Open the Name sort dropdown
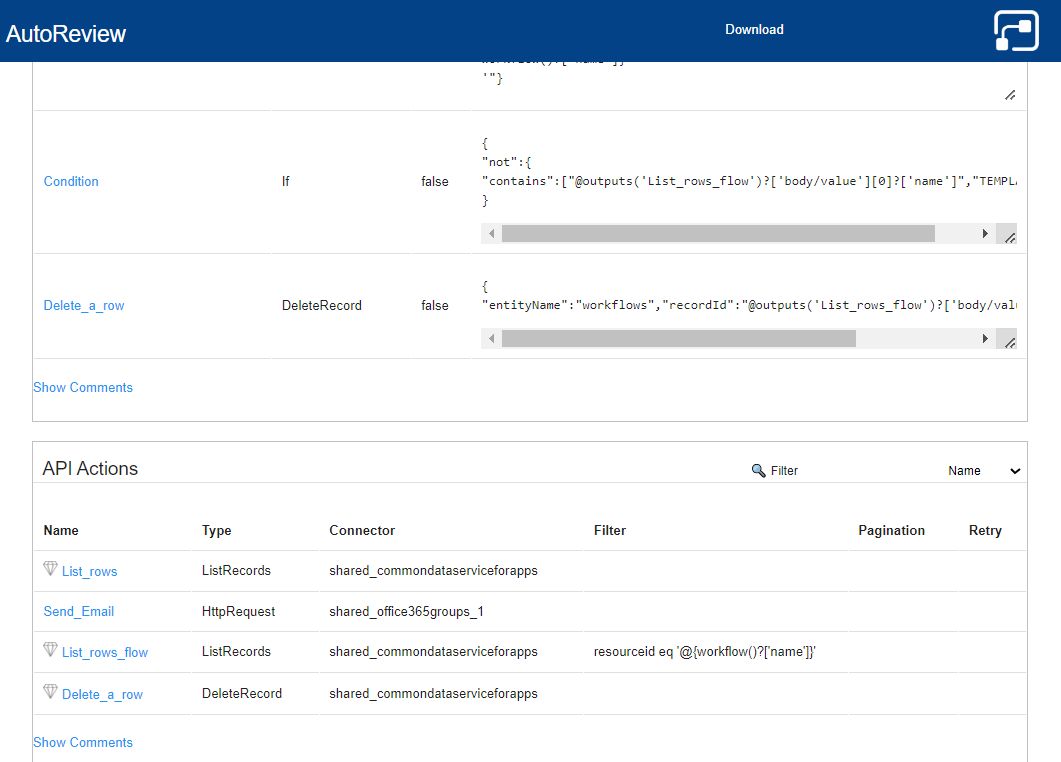Screen dimensions: 1061x762 tap(984, 471)
